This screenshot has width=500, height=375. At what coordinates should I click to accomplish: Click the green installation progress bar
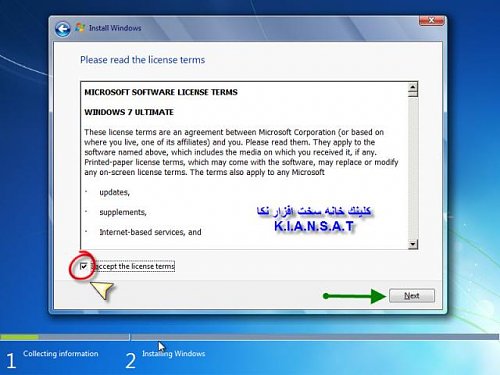(20, 337)
